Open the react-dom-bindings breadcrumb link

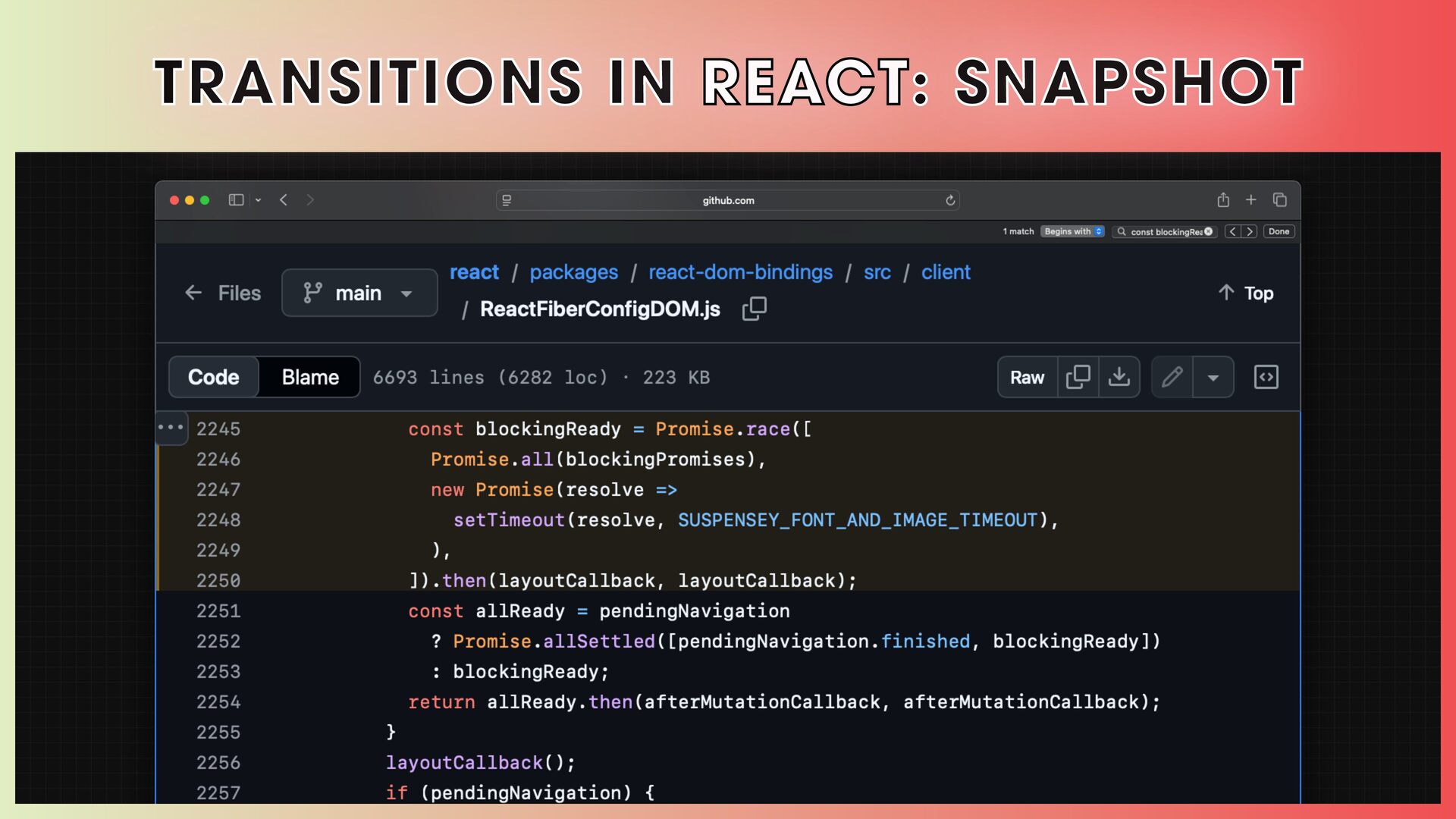tap(740, 272)
